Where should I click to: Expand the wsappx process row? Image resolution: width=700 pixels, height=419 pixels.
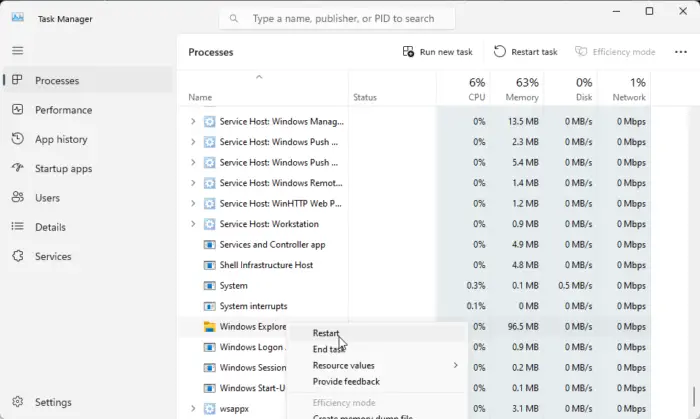(x=193, y=408)
